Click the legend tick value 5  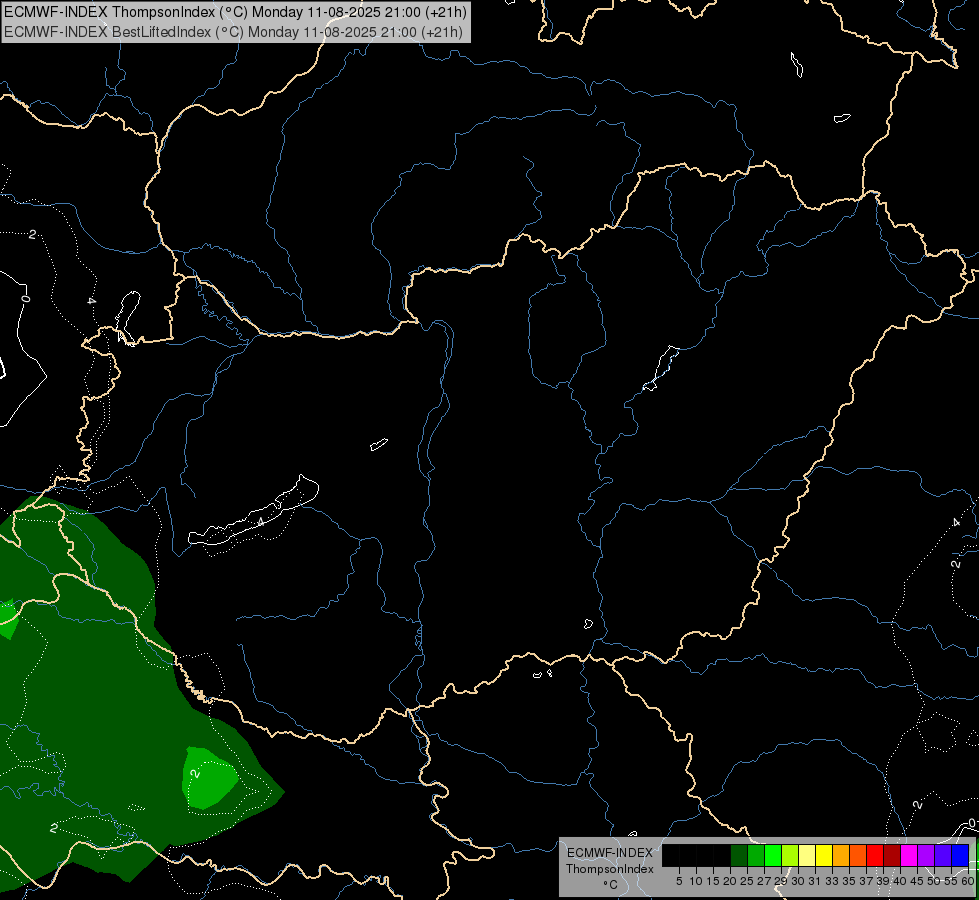click(x=679, y=881)
